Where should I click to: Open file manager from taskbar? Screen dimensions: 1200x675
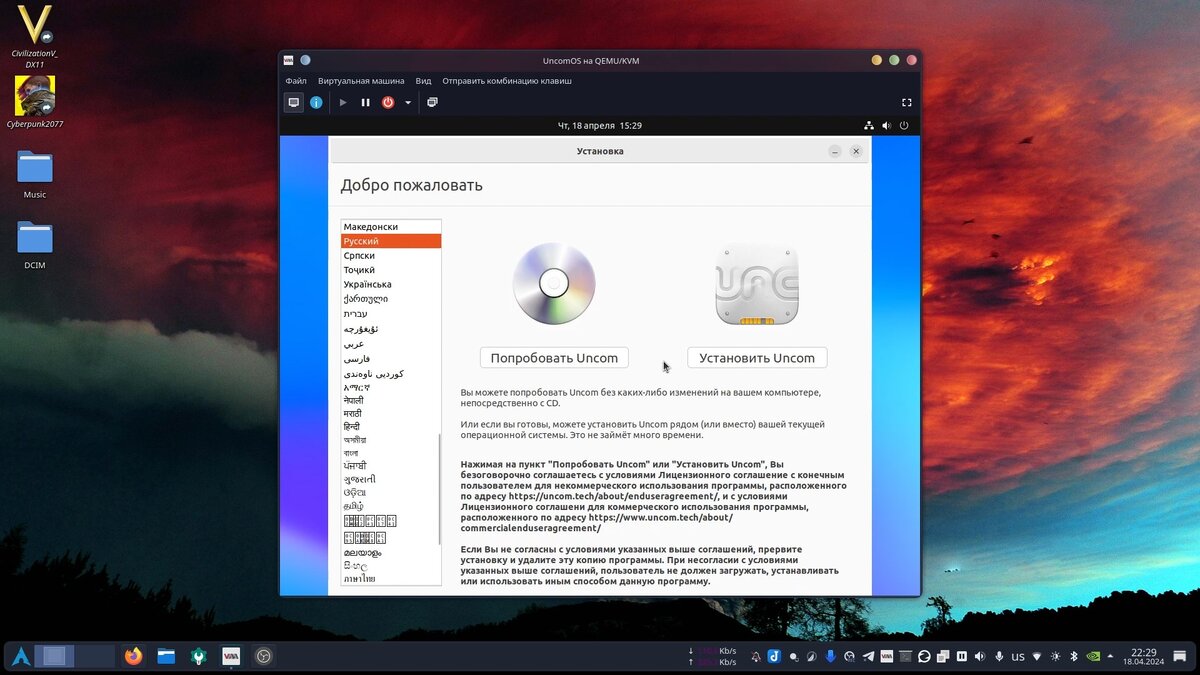(x=166, y=656)
